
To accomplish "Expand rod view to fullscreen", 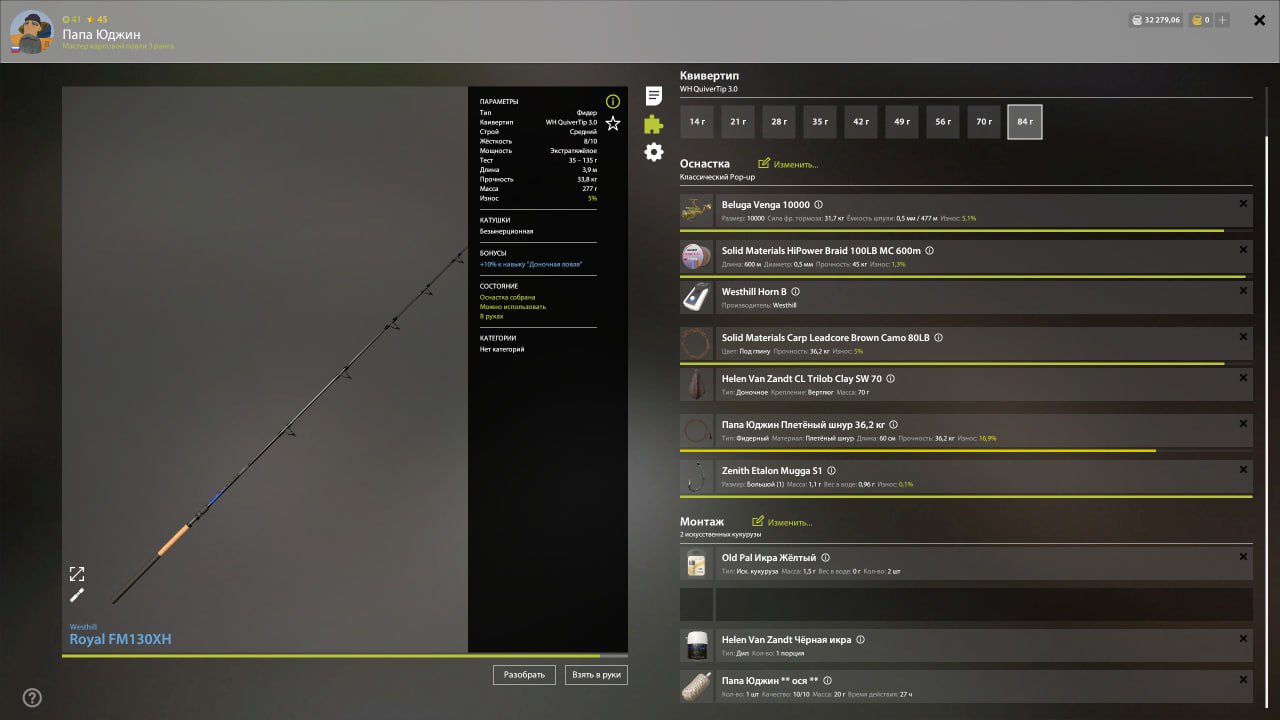I will click(77, 574).
